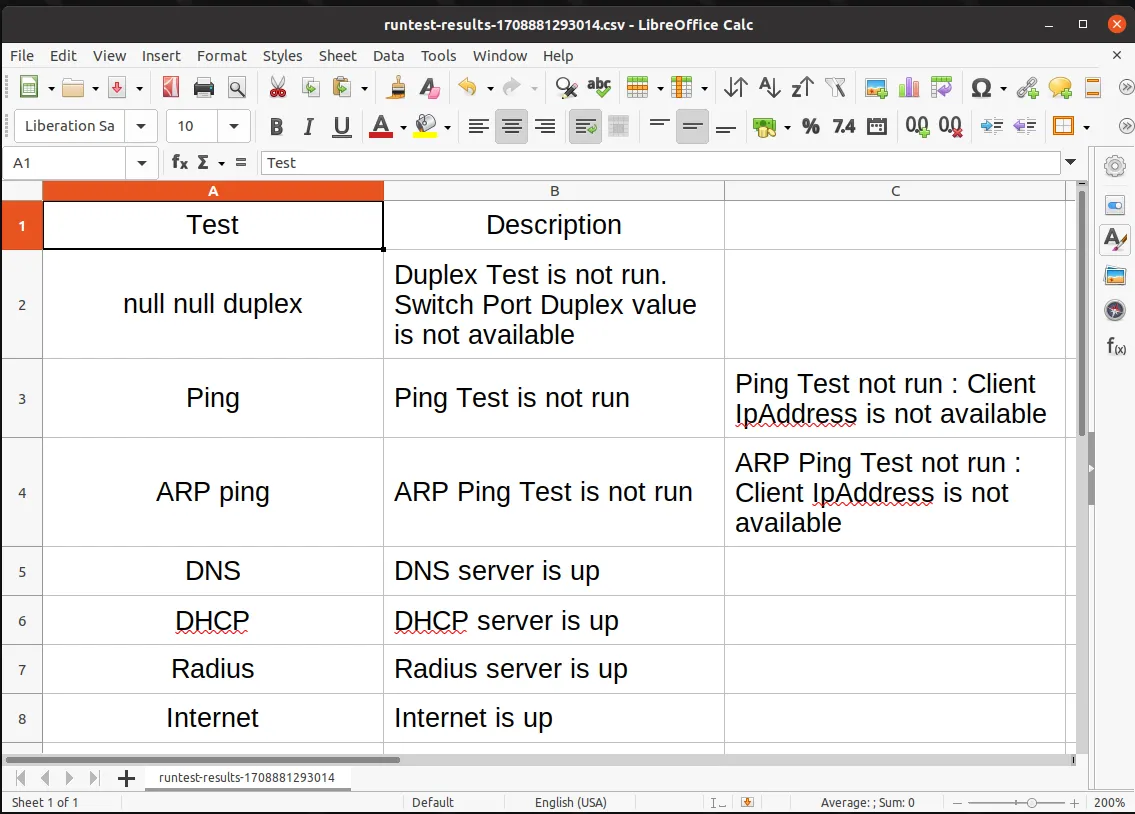Add a new sheet with plus button
This screenshot has height=814, width=1135.
tap(127, 779)
